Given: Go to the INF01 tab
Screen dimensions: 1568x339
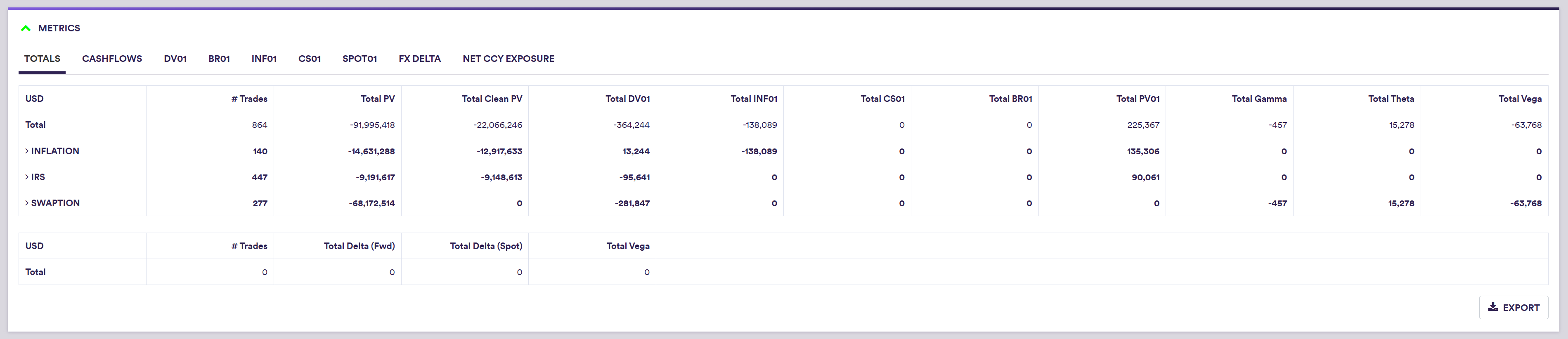Looking at the screenshot, I should tap(264, 59).
